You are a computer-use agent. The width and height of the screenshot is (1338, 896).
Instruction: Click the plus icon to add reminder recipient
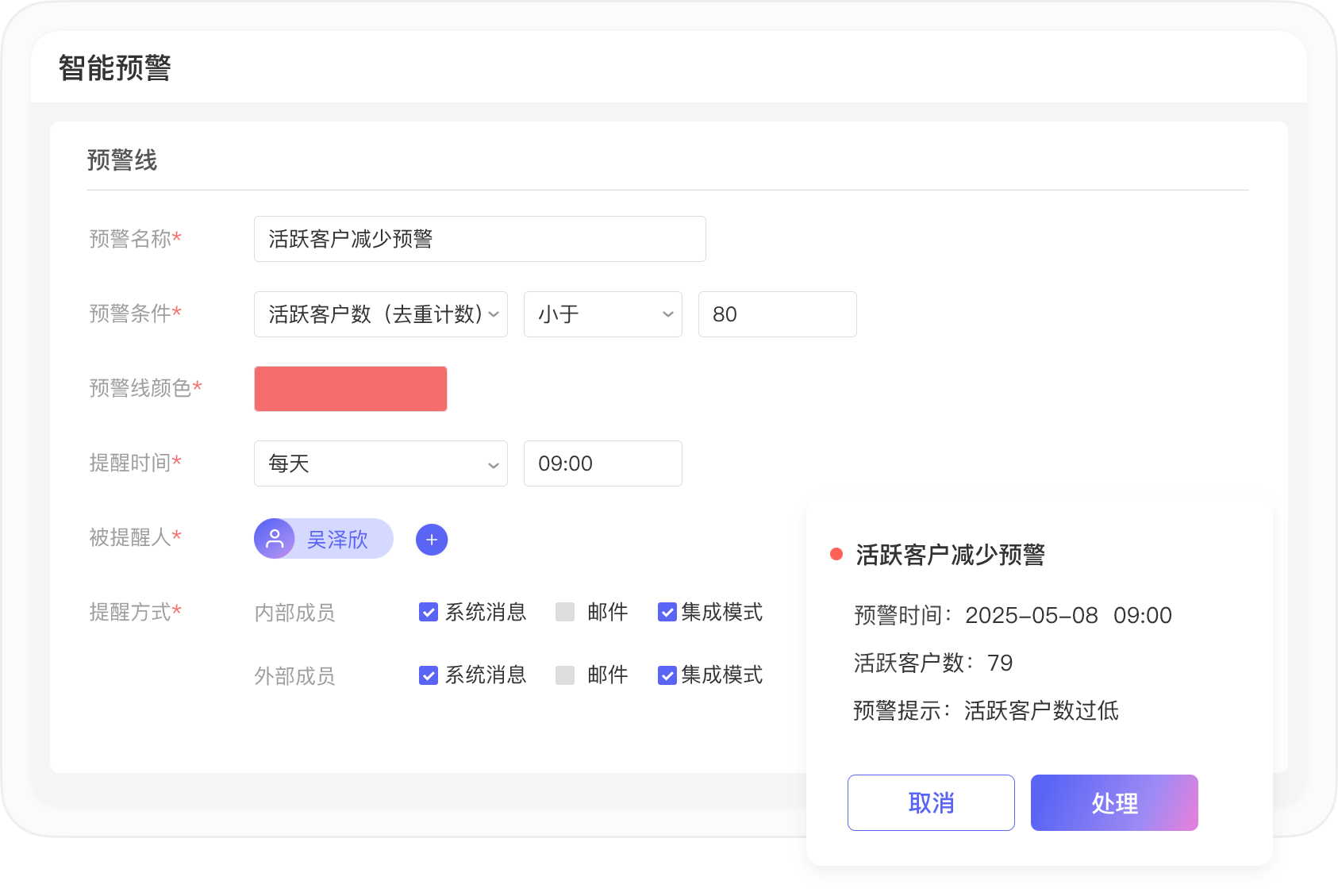coord(432,540)
